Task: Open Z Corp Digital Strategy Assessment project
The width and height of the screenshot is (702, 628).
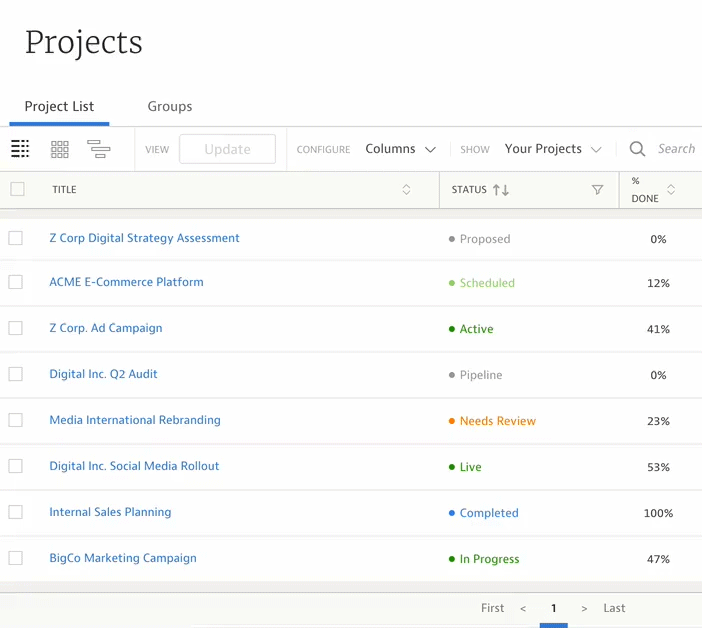Action: click(x=144, y=238)
